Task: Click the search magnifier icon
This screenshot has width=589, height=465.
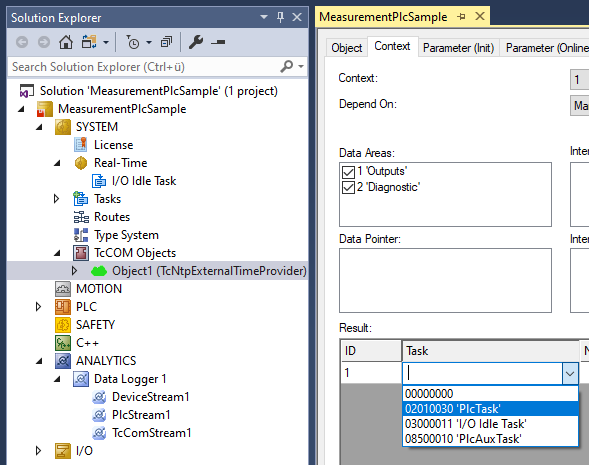Action: pos(287,66)
